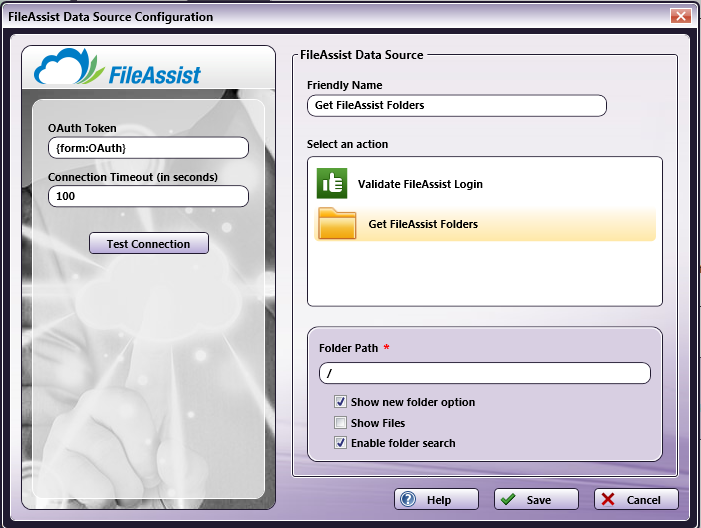Screen dimensions: 701x528
Task: Click the green checkmark icon on Save
Action: click(508, 499)
